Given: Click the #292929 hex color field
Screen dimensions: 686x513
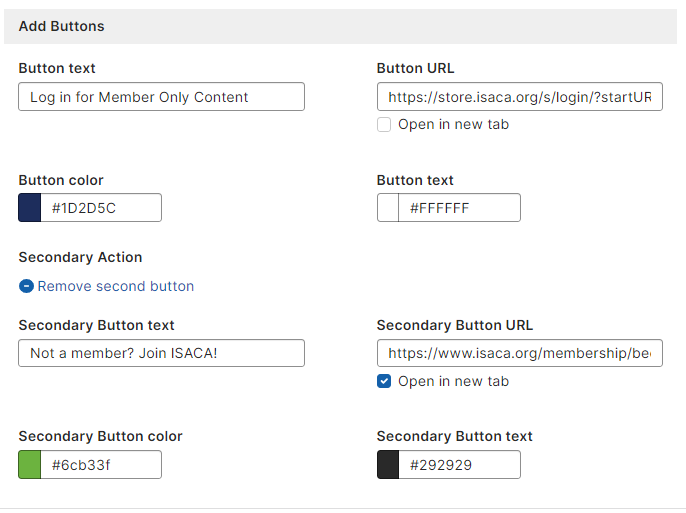Looking at the screenshot, I should [x=459, y=464].
